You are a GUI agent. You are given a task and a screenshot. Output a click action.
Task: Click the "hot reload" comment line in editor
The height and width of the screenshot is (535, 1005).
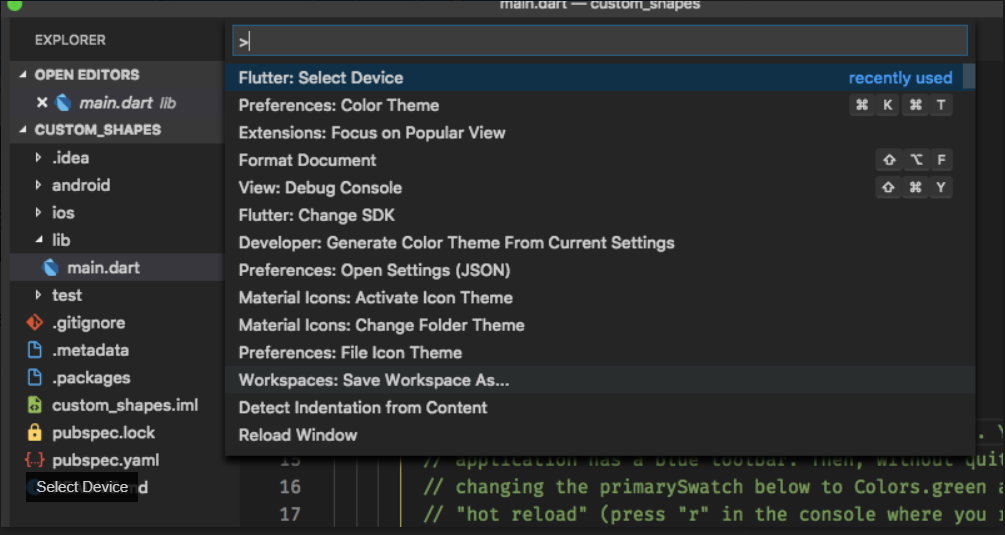pos(713,514)
